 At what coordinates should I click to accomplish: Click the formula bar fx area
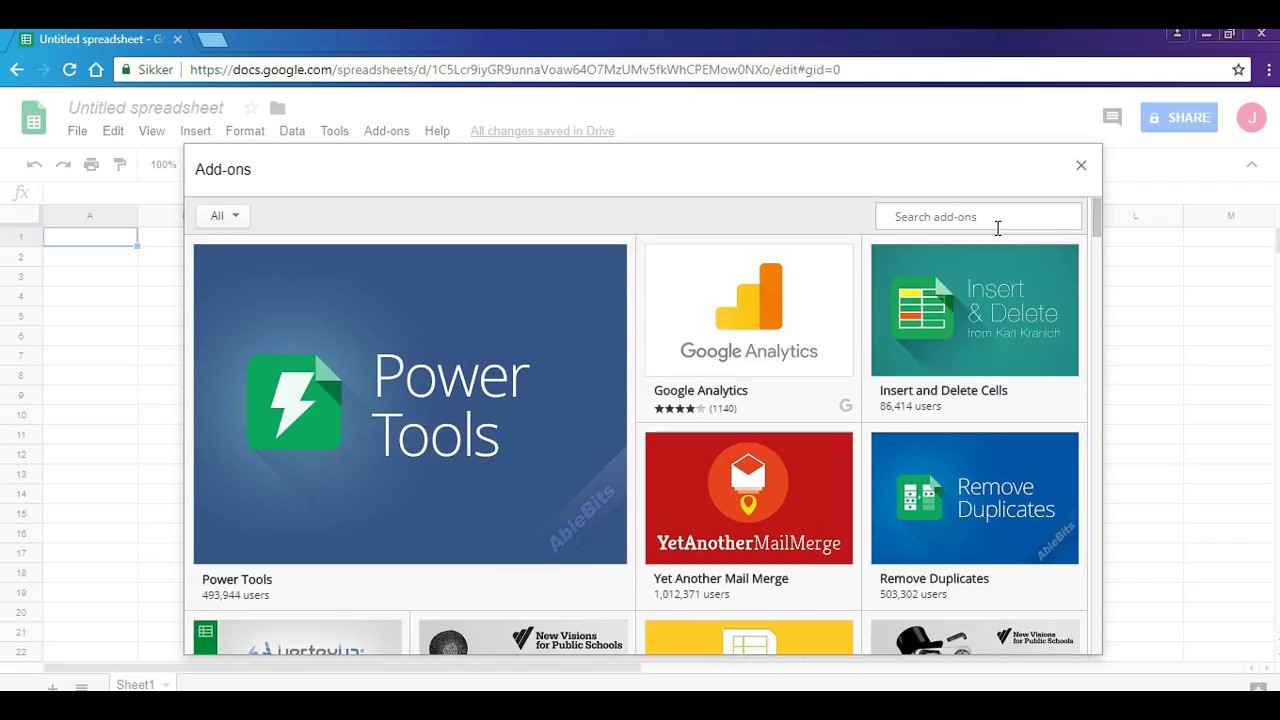(x=22, y=193)
